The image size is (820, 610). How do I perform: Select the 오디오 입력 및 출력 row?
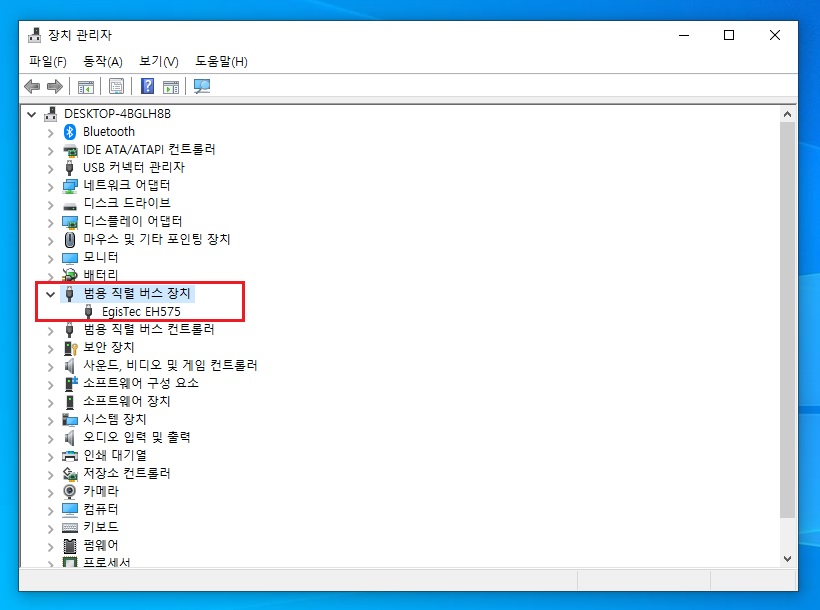pyautogui.click(x=137, y=437)
